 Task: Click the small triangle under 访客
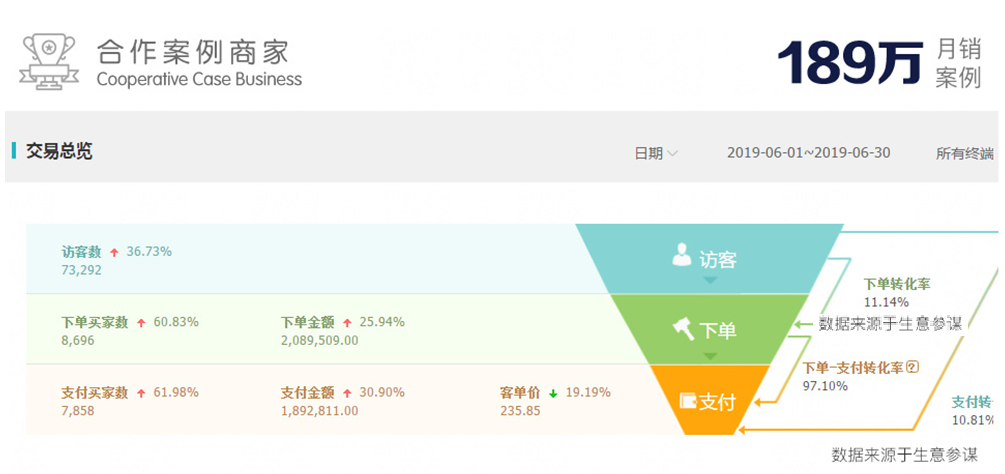710,282
